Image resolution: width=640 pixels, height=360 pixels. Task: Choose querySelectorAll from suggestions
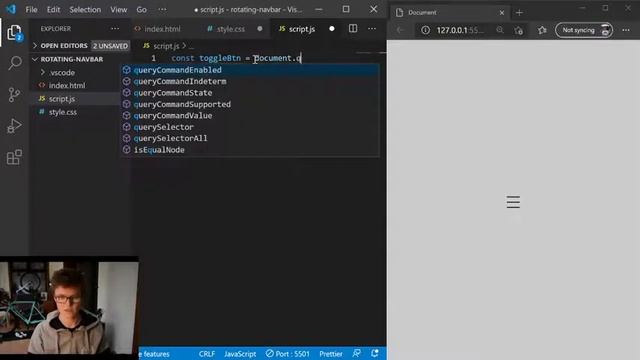[250, 138]
